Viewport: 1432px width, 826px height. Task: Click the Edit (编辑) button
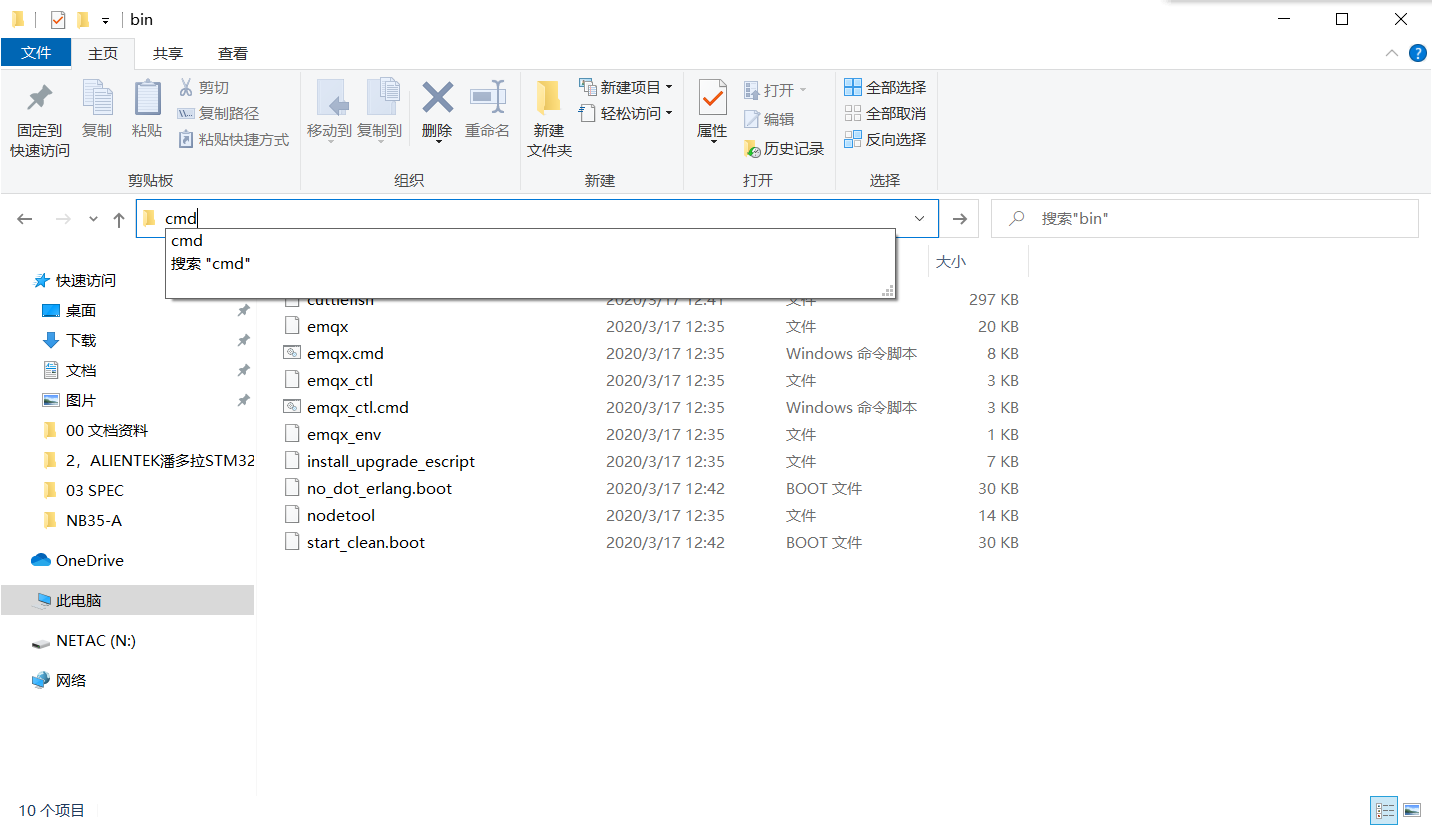pos(769,119)
